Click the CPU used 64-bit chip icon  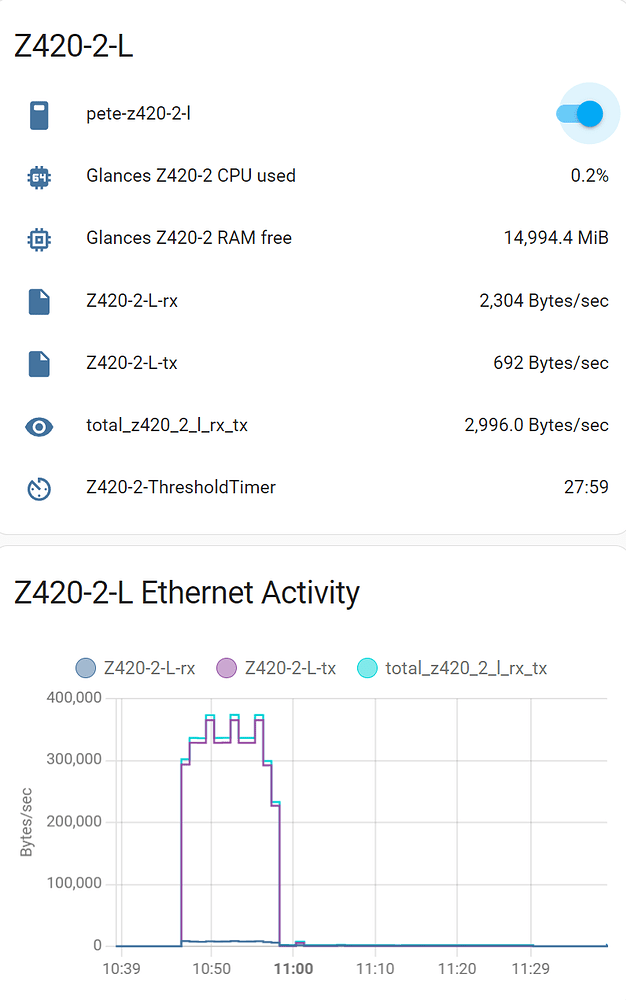[x=39, y=177]
